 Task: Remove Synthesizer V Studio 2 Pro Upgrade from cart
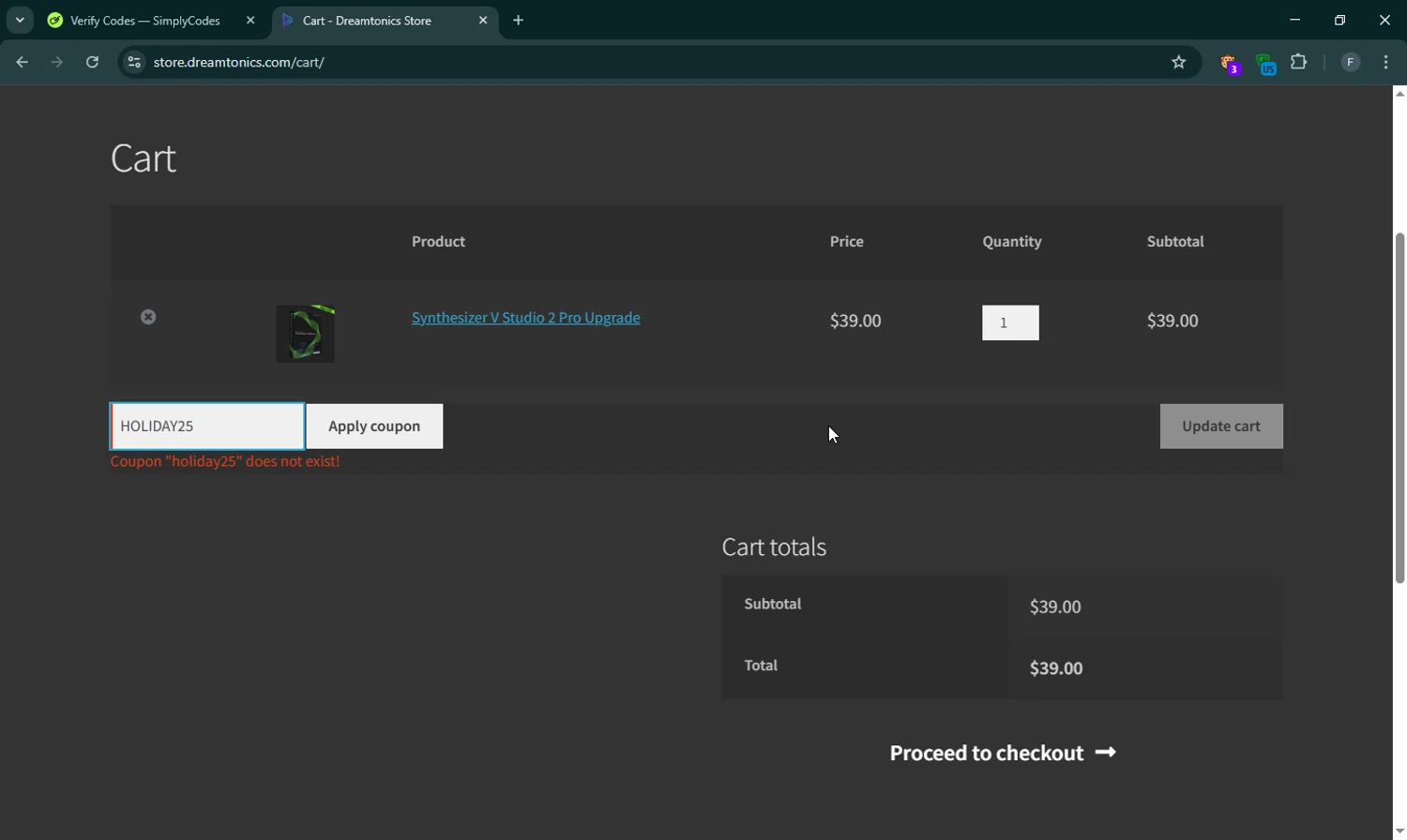148,317
